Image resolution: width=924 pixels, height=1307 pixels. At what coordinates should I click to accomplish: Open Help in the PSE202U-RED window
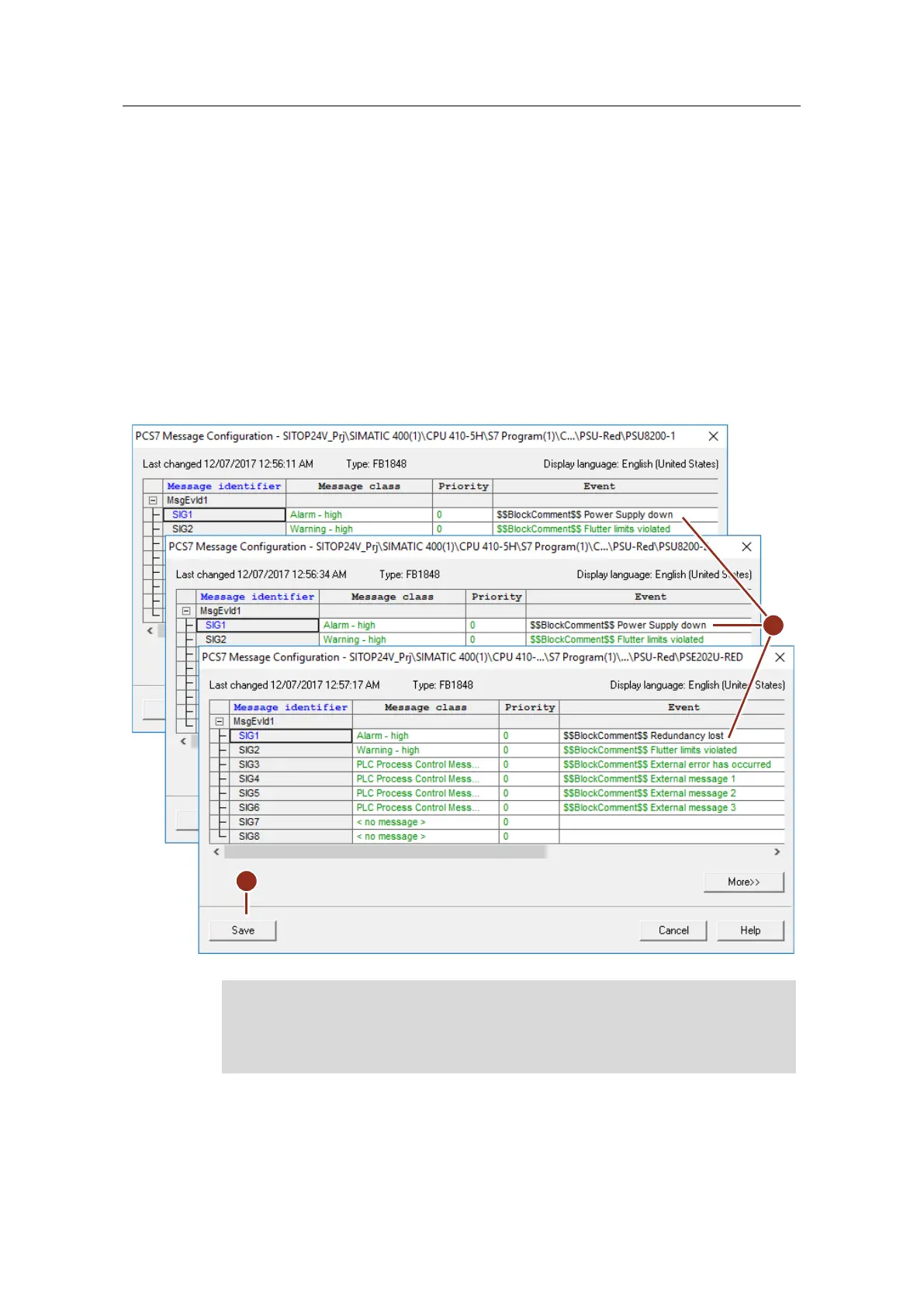coord(750,930)
